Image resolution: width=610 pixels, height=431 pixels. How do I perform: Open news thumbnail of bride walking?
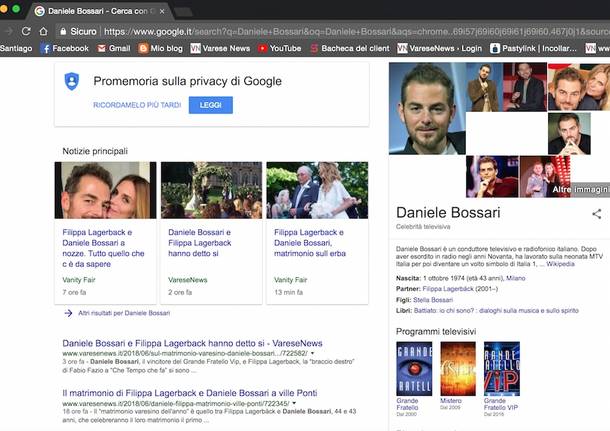point(317,190)
